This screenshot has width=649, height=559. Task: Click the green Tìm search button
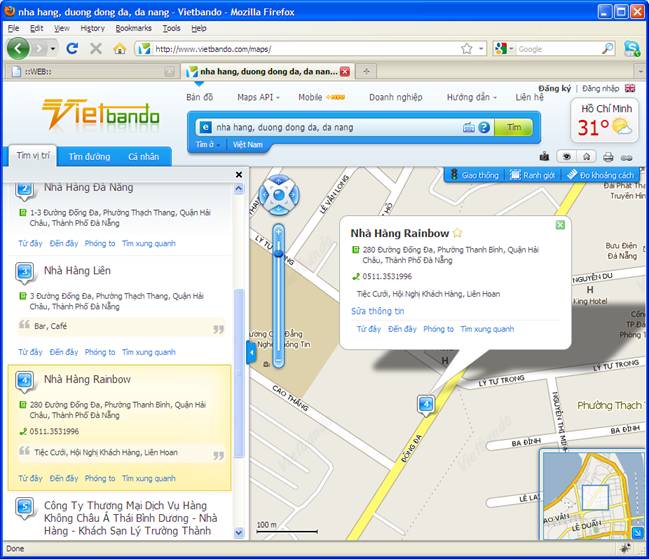click(514, 127)
